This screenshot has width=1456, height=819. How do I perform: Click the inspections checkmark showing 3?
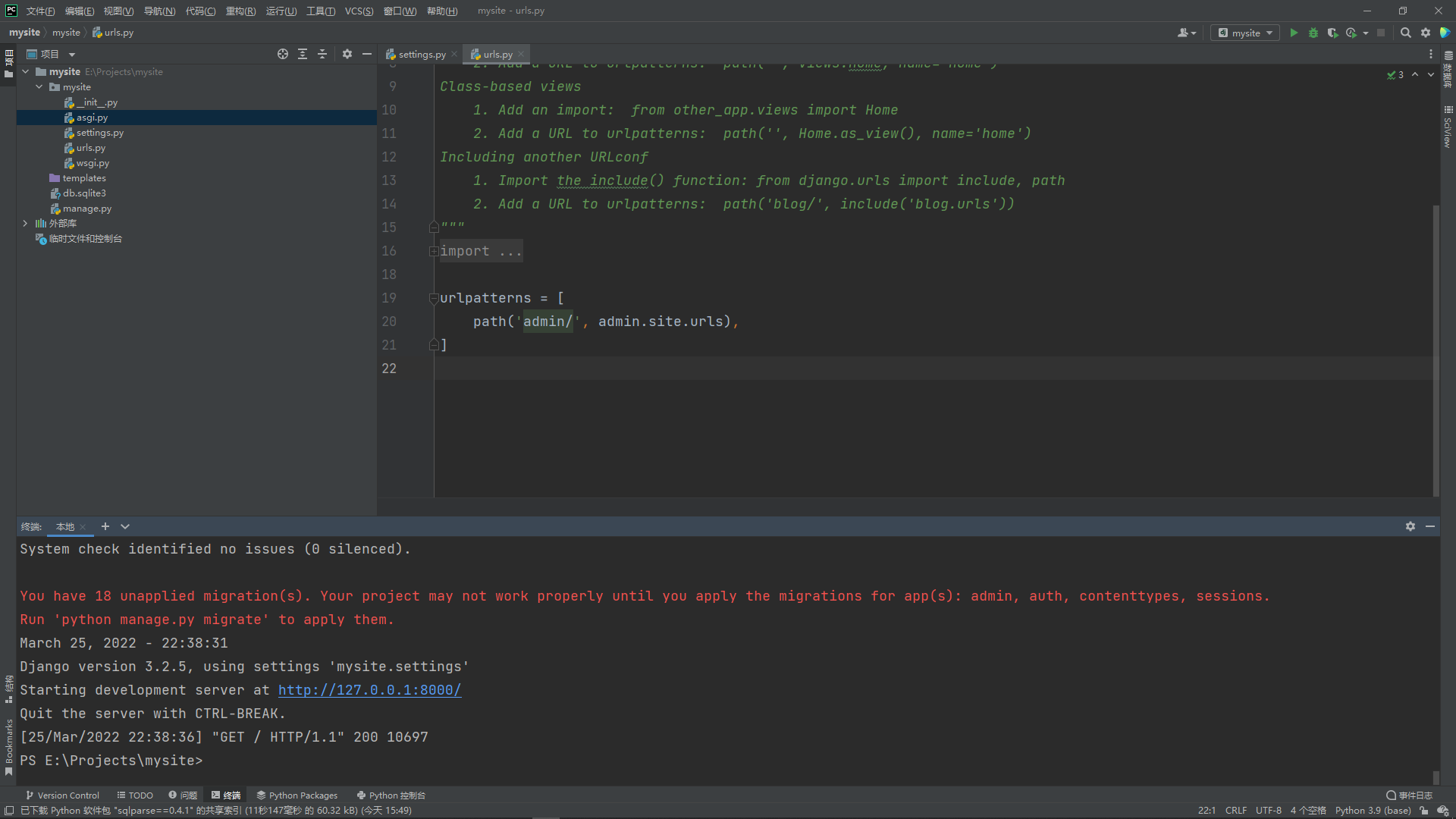tap(1395, 74)
